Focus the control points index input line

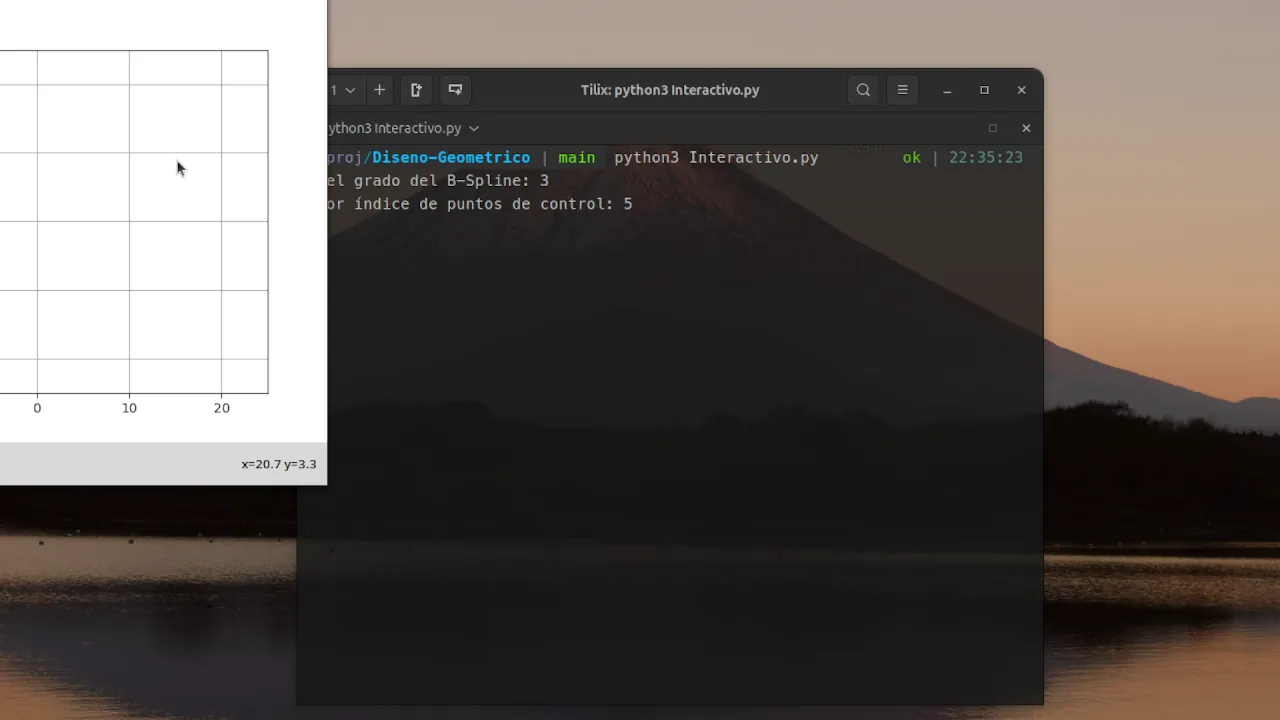[480, 204]
